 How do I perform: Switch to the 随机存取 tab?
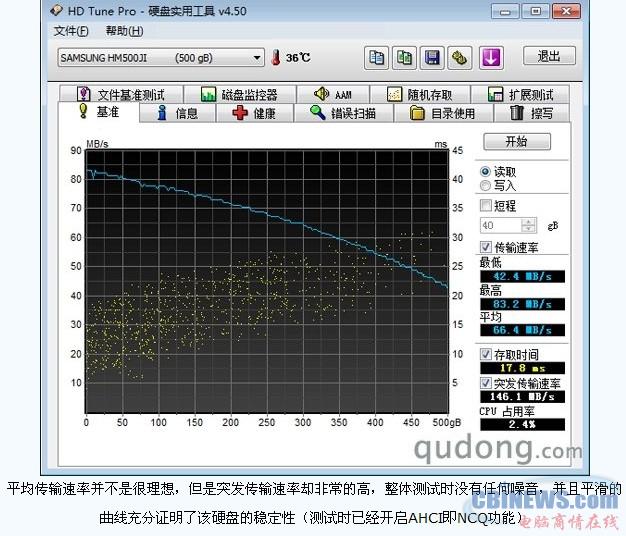coord(420,95)
